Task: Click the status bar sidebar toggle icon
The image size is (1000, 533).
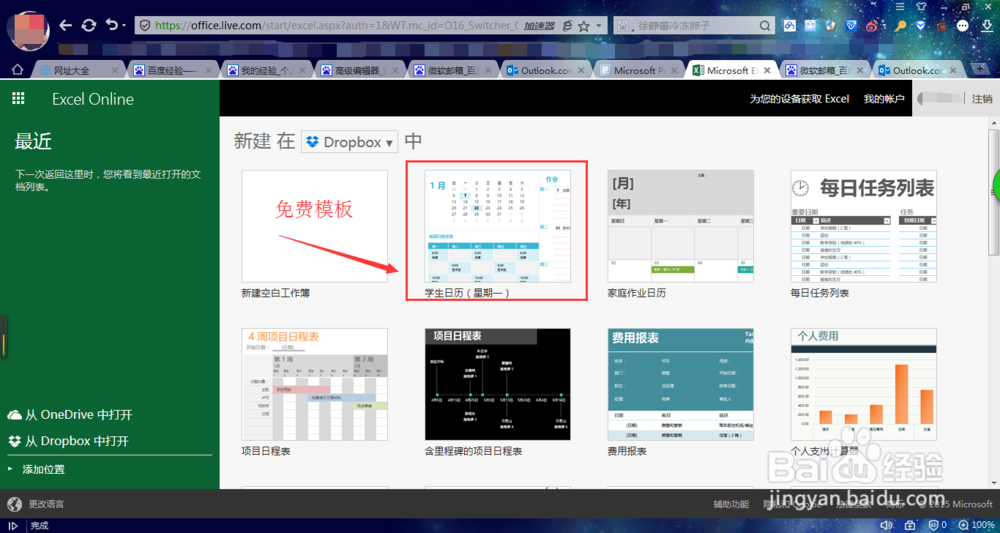Action: pyautogui.click(x=13, y=525)
